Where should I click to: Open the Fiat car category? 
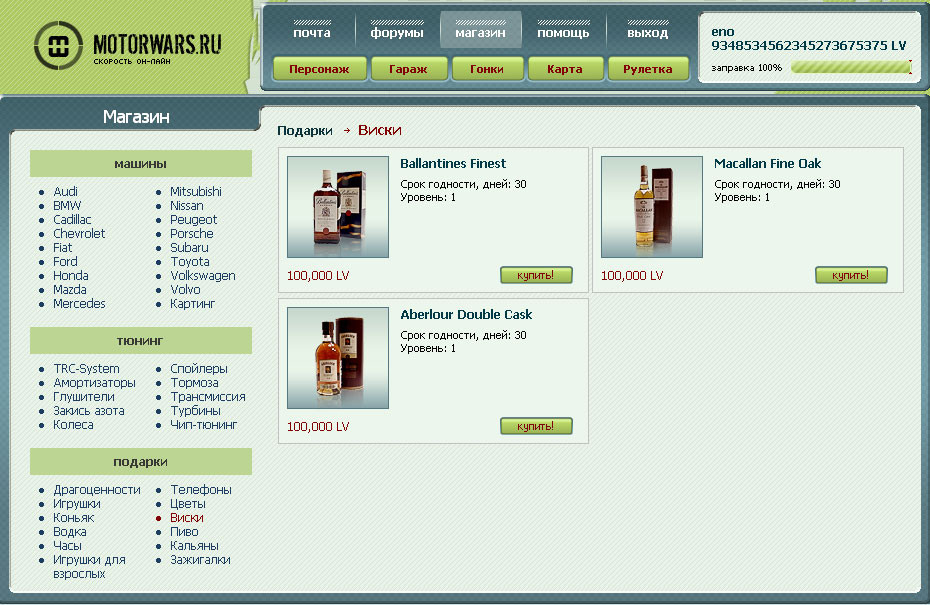pyautogui.click(x=62, y=247)
